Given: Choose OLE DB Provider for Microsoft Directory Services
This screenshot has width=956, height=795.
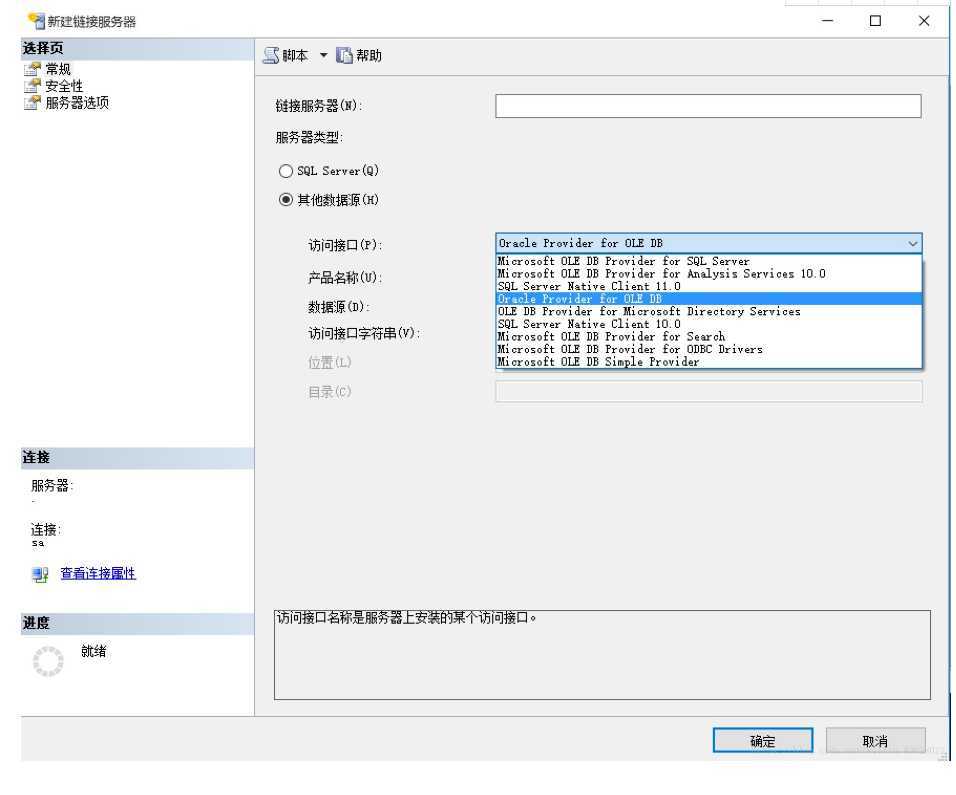Looking at the screenshot, I should 708,312.
